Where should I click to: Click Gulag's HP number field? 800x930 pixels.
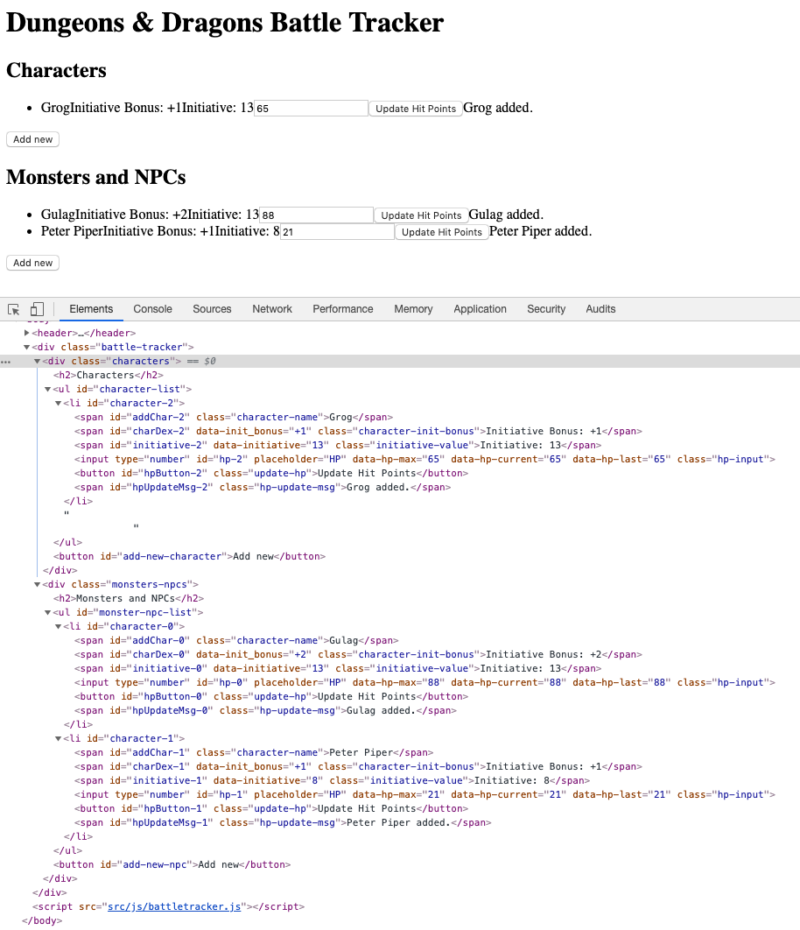click(316, 215)
